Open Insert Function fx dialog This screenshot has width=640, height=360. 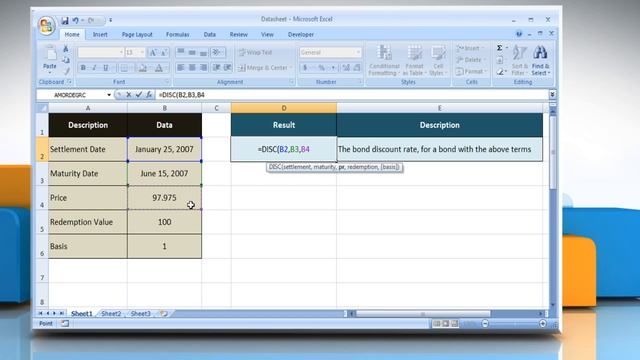tap(149, 95)
